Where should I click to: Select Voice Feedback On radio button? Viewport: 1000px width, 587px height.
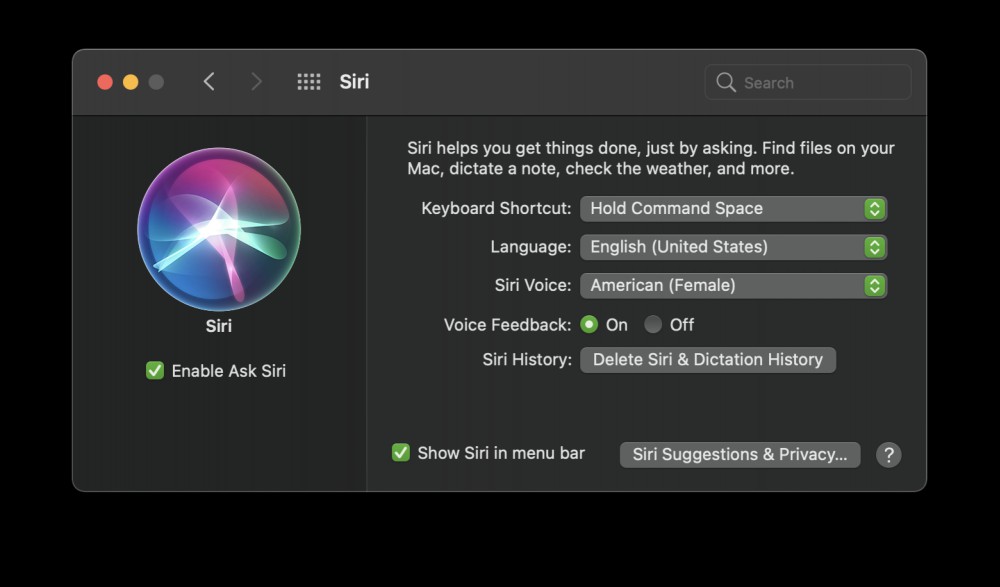point(589,325)
